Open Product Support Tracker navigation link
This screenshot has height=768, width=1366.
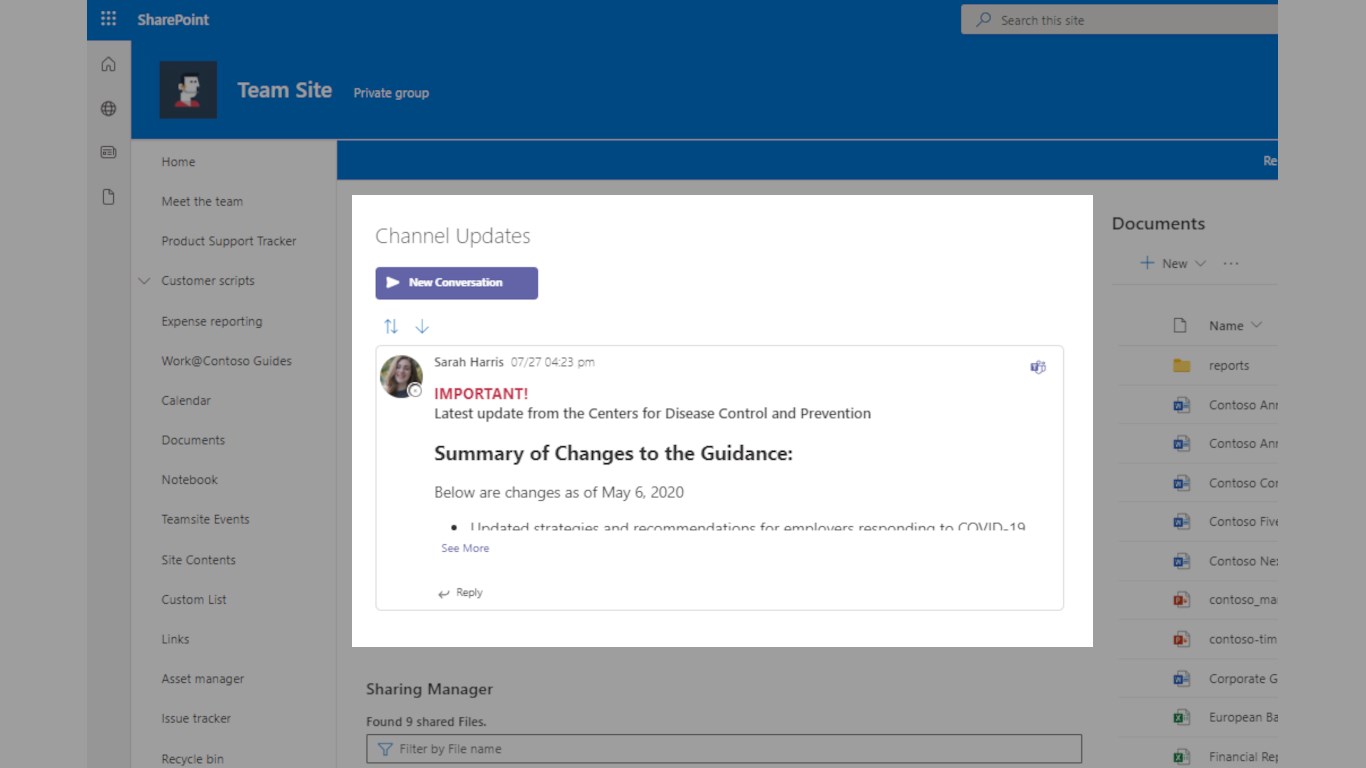pyautogui.click(x=229, y=241)
